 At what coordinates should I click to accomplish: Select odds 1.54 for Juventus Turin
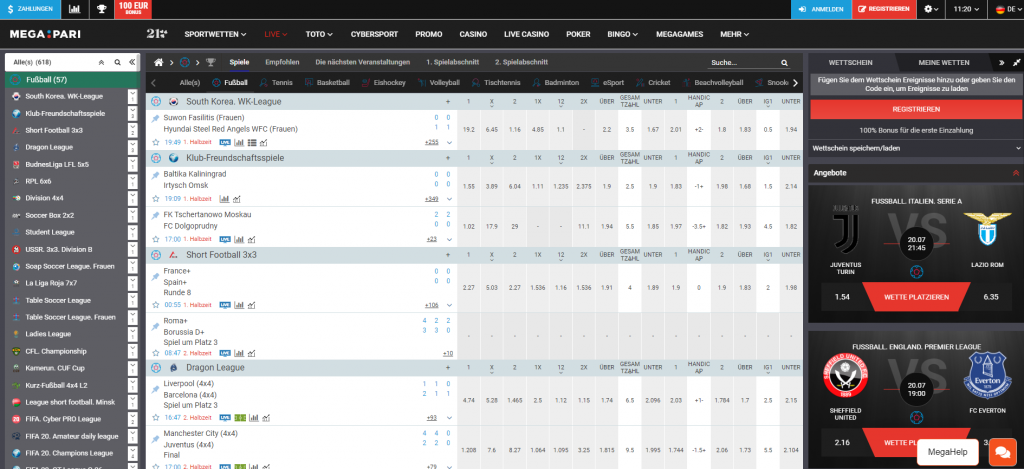point(844,297)
